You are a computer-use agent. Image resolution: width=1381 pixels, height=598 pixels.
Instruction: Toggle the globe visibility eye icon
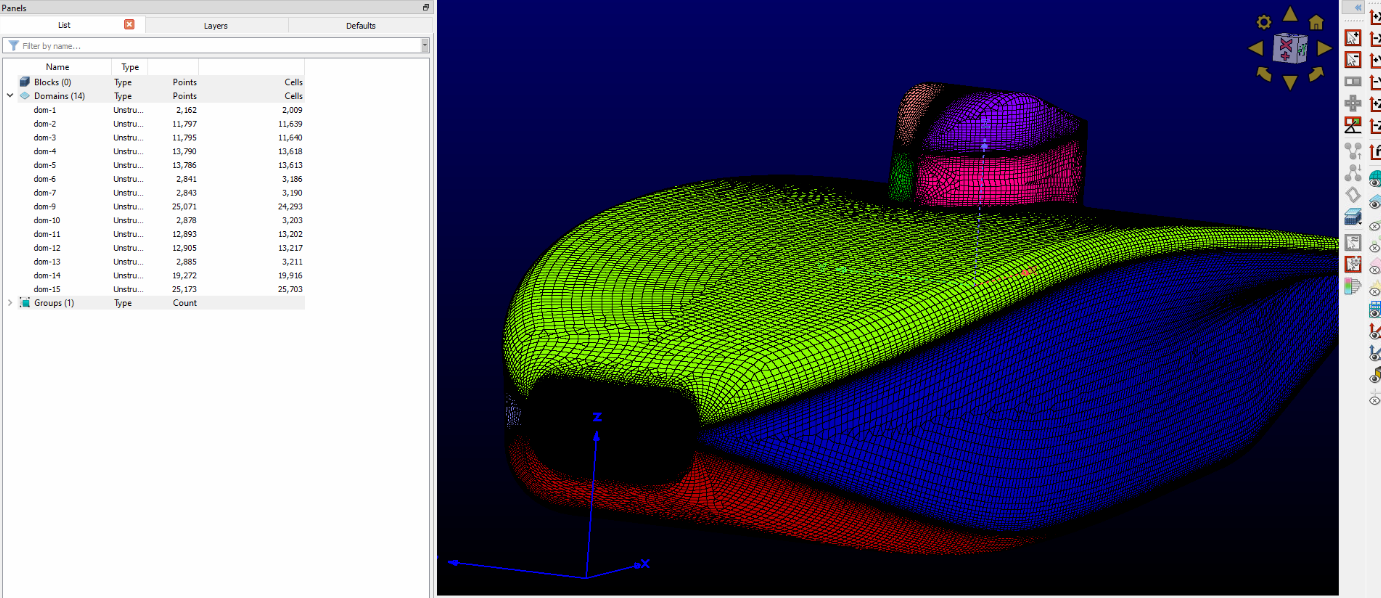(1375, 178)
